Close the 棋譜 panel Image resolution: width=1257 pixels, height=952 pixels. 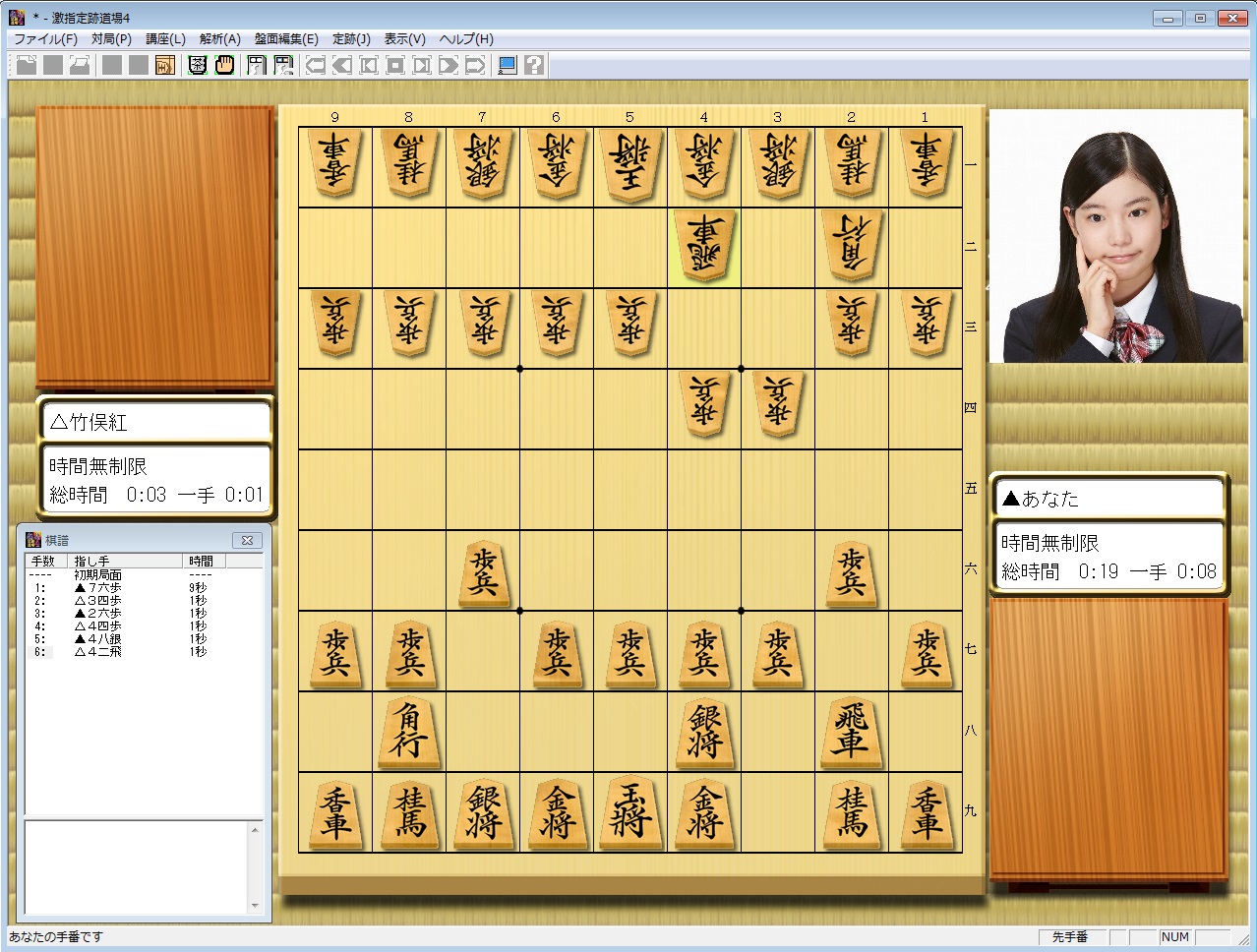pyautogui.click(x=247, y=540)
